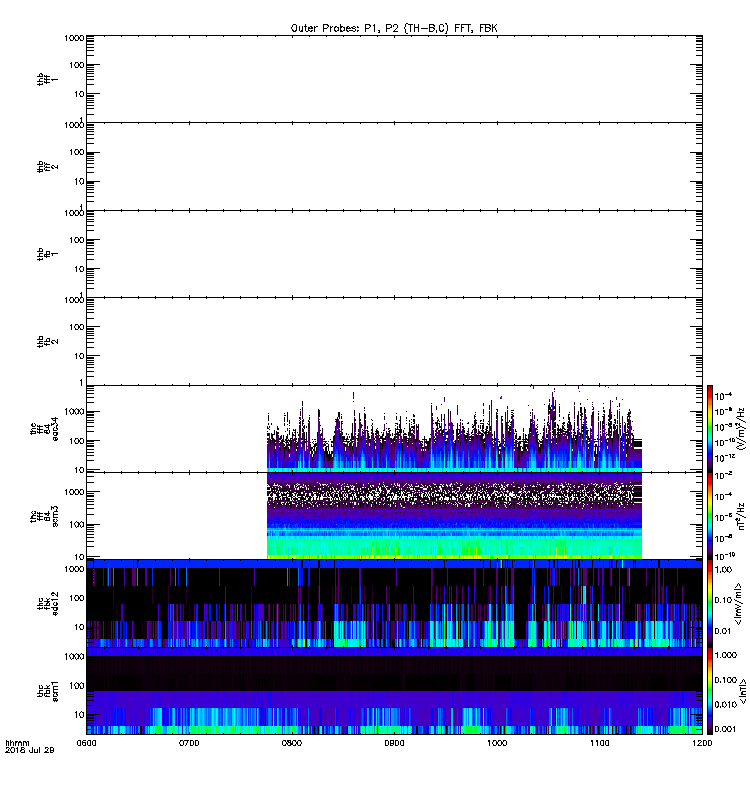
Task: Click the 100 y-axis tick of the scm1 panel
Action: click(77, 686)
